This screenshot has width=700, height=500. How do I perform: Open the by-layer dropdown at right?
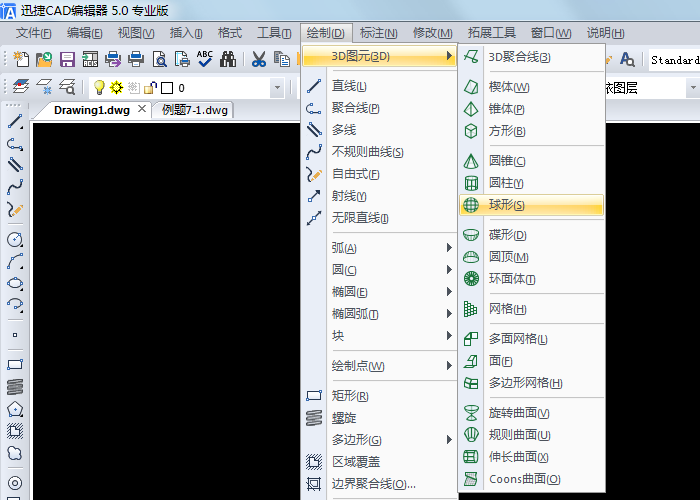tap(693, 88)
